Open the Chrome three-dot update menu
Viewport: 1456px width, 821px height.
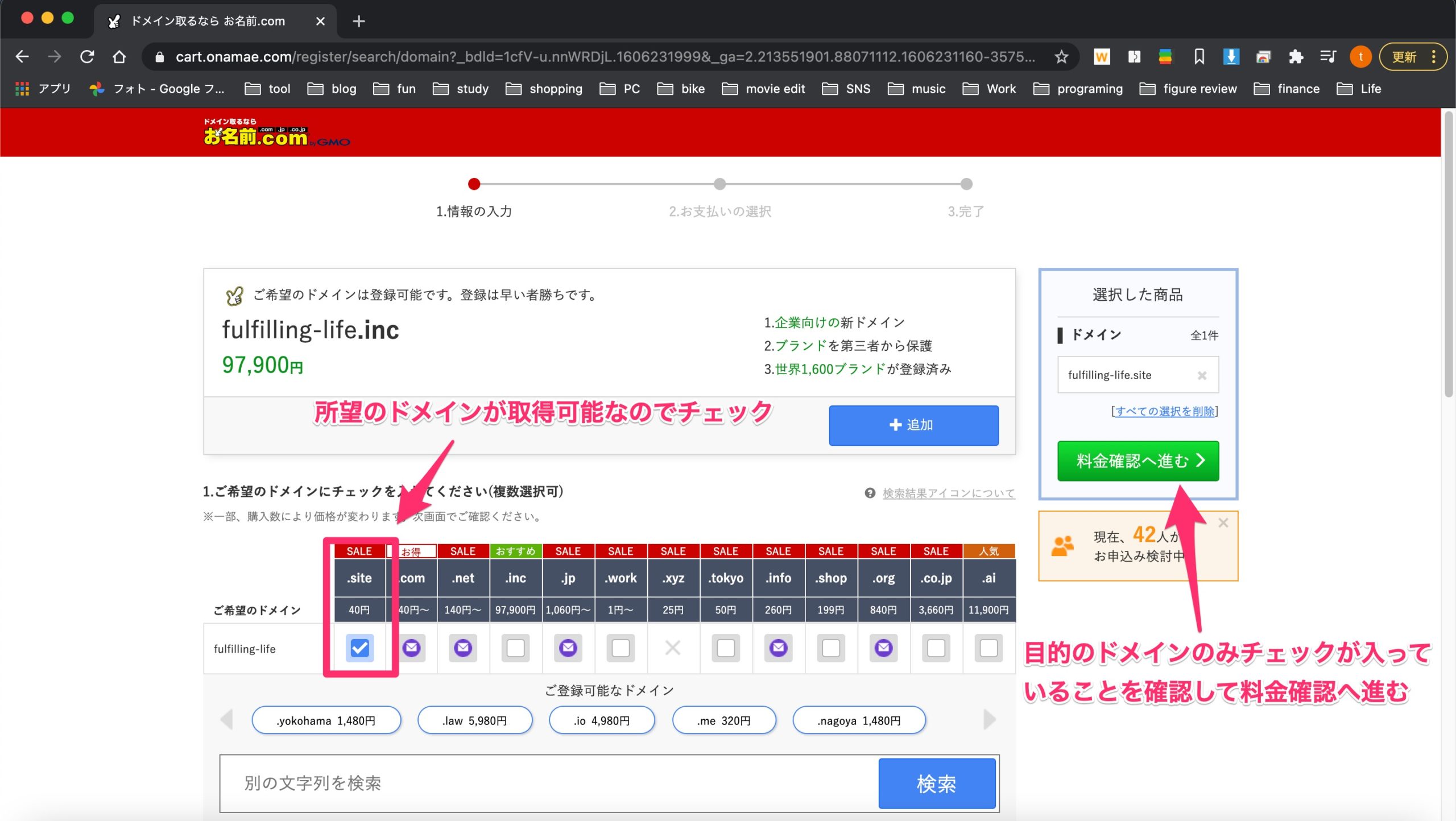[1433, 57]
